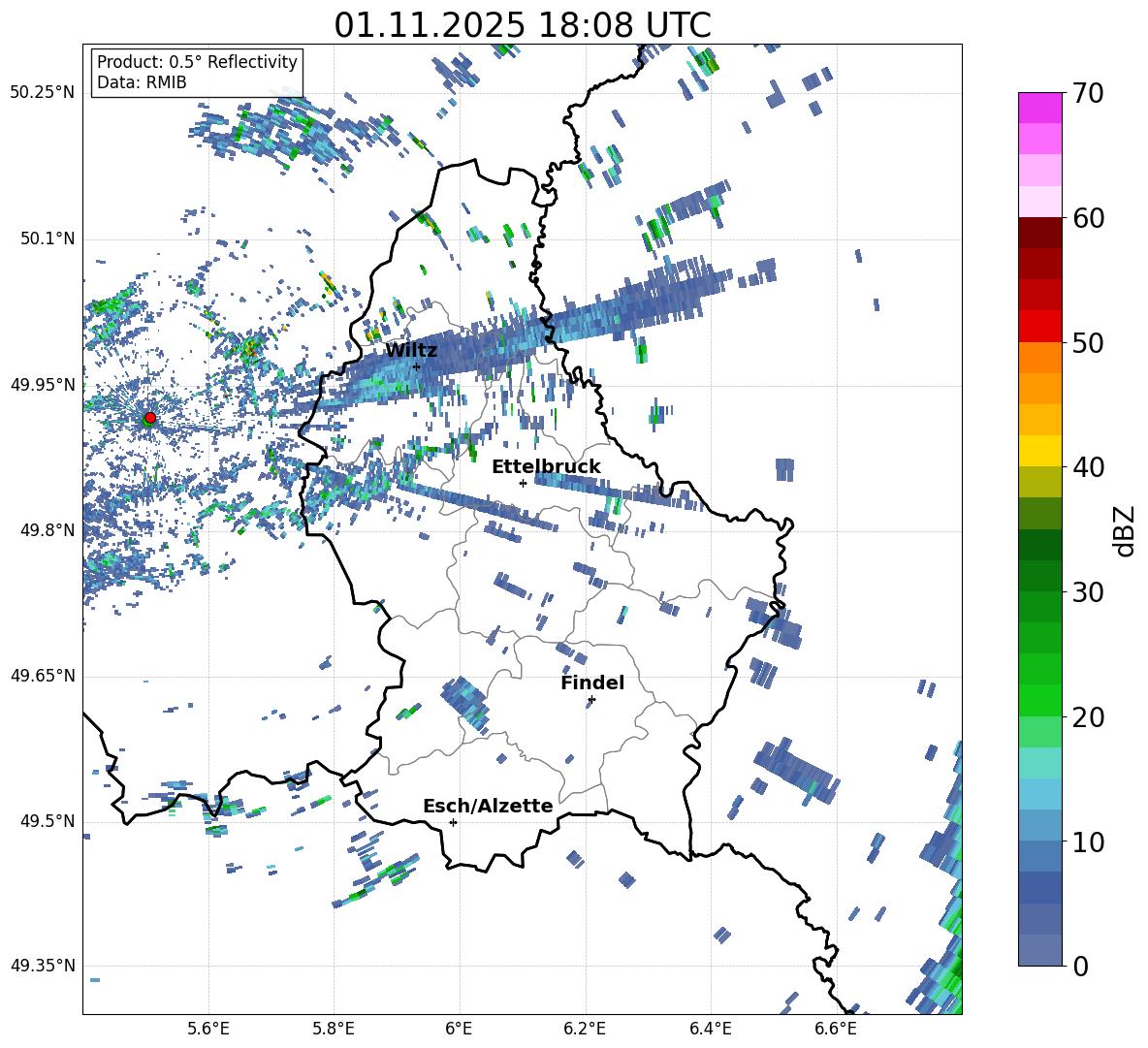The image size is (1148, 1048).
Task: Click the 6.6°E longitude label
Action: (x=836, y=1029)
